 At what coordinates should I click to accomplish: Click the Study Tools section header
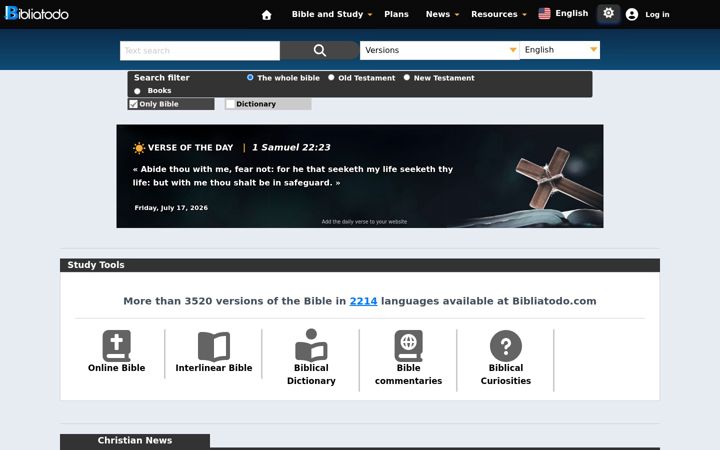pos(360,265)
